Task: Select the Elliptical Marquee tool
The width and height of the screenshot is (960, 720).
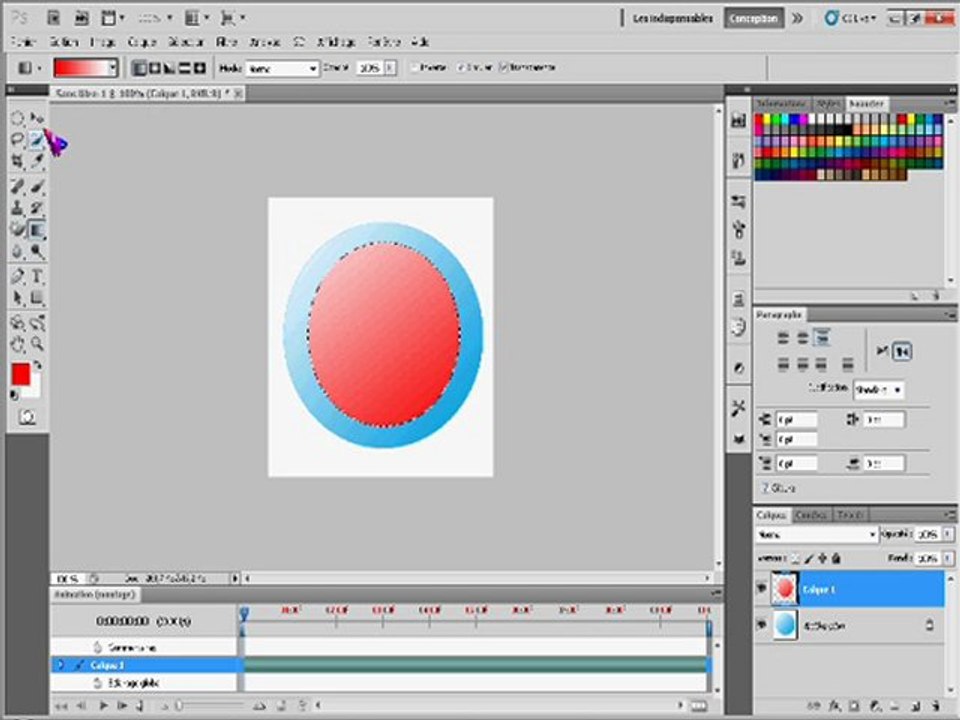Action: tap(17, 118)
